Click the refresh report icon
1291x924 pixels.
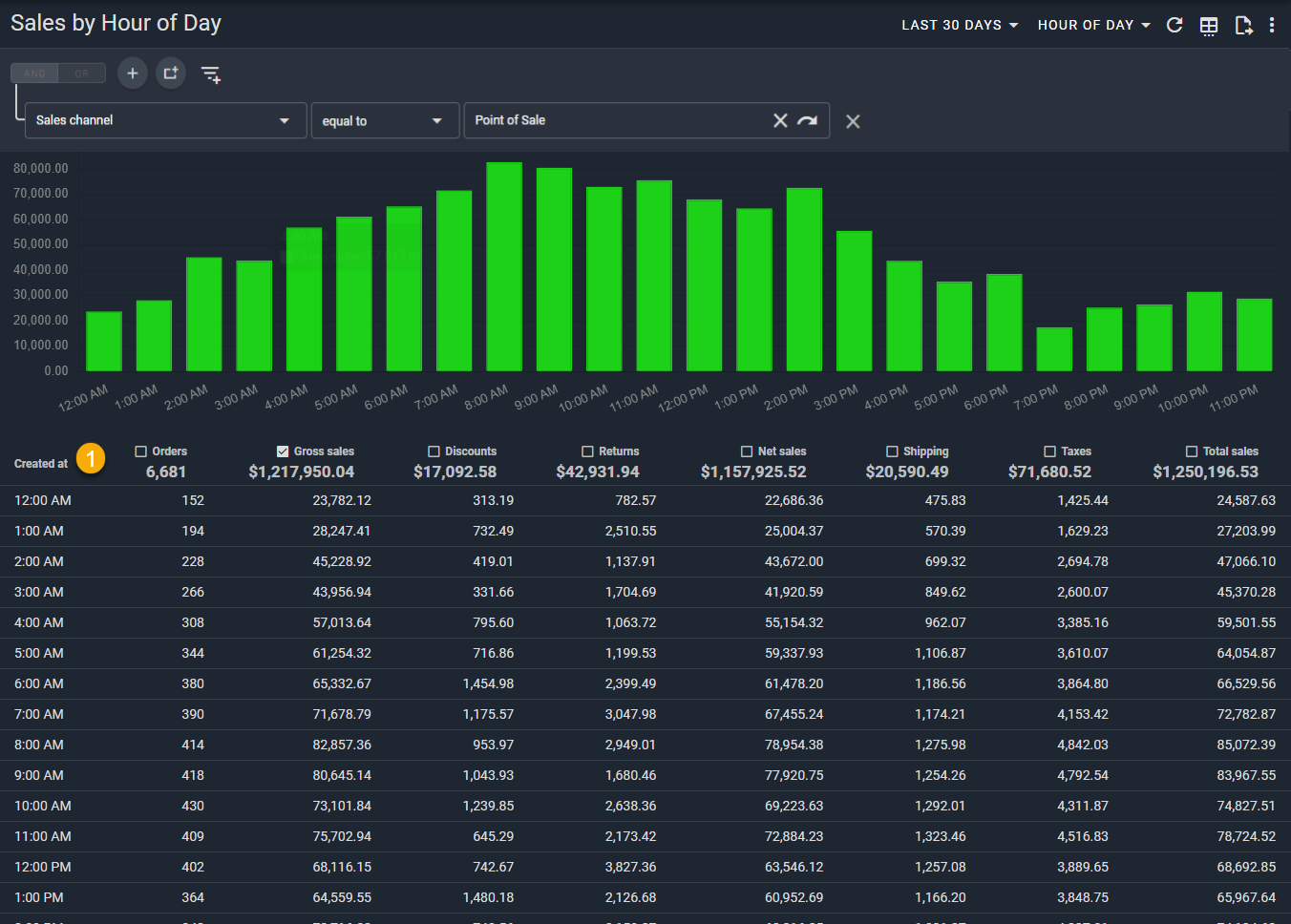tap(1175, 25)
